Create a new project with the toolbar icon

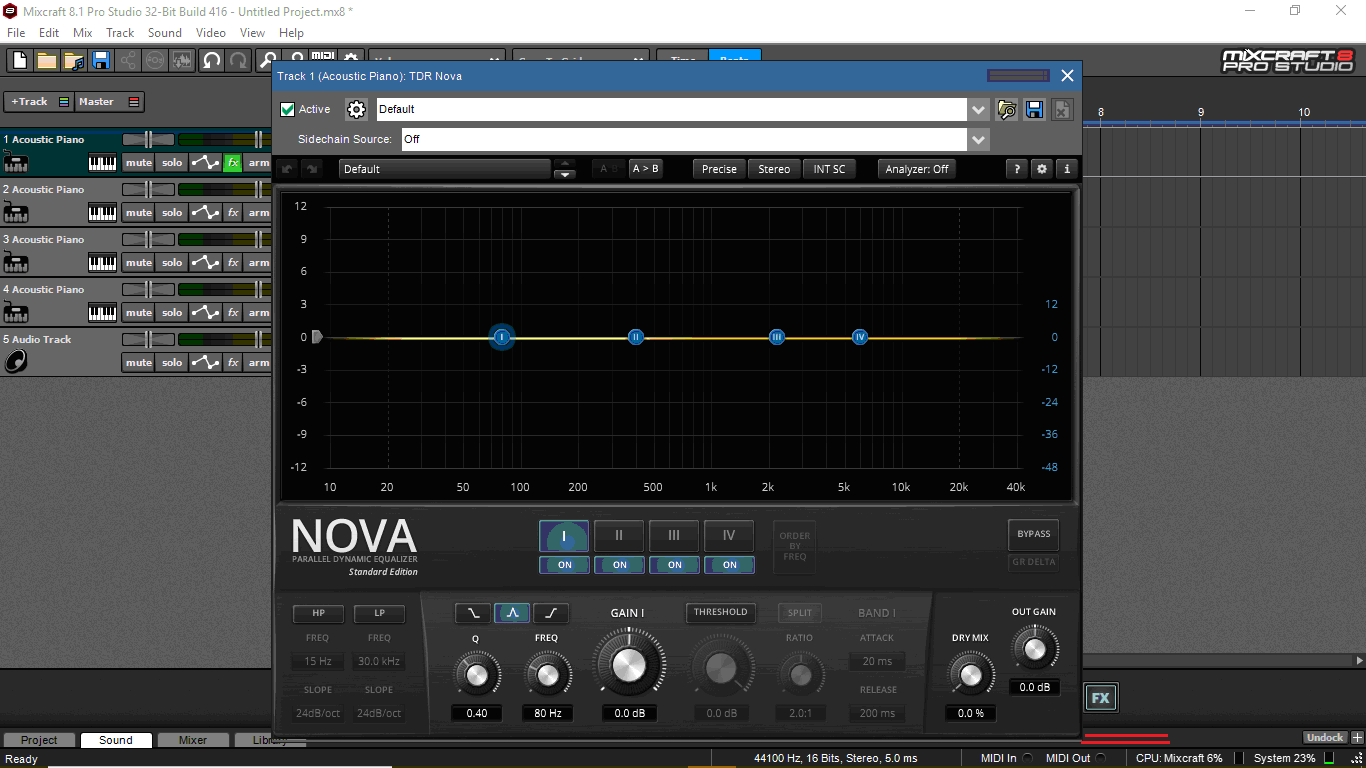point(20,60)
